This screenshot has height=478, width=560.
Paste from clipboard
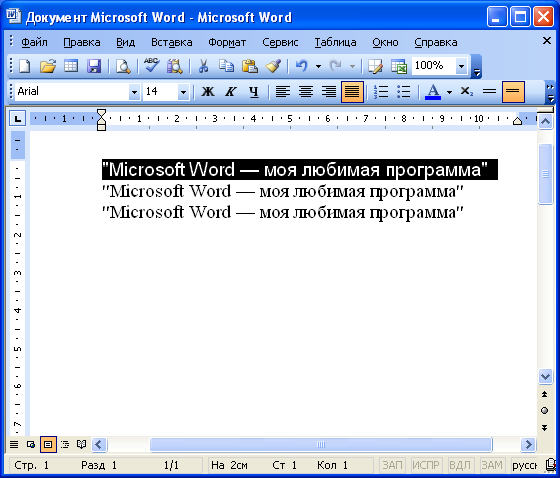(x=250, y=66)
